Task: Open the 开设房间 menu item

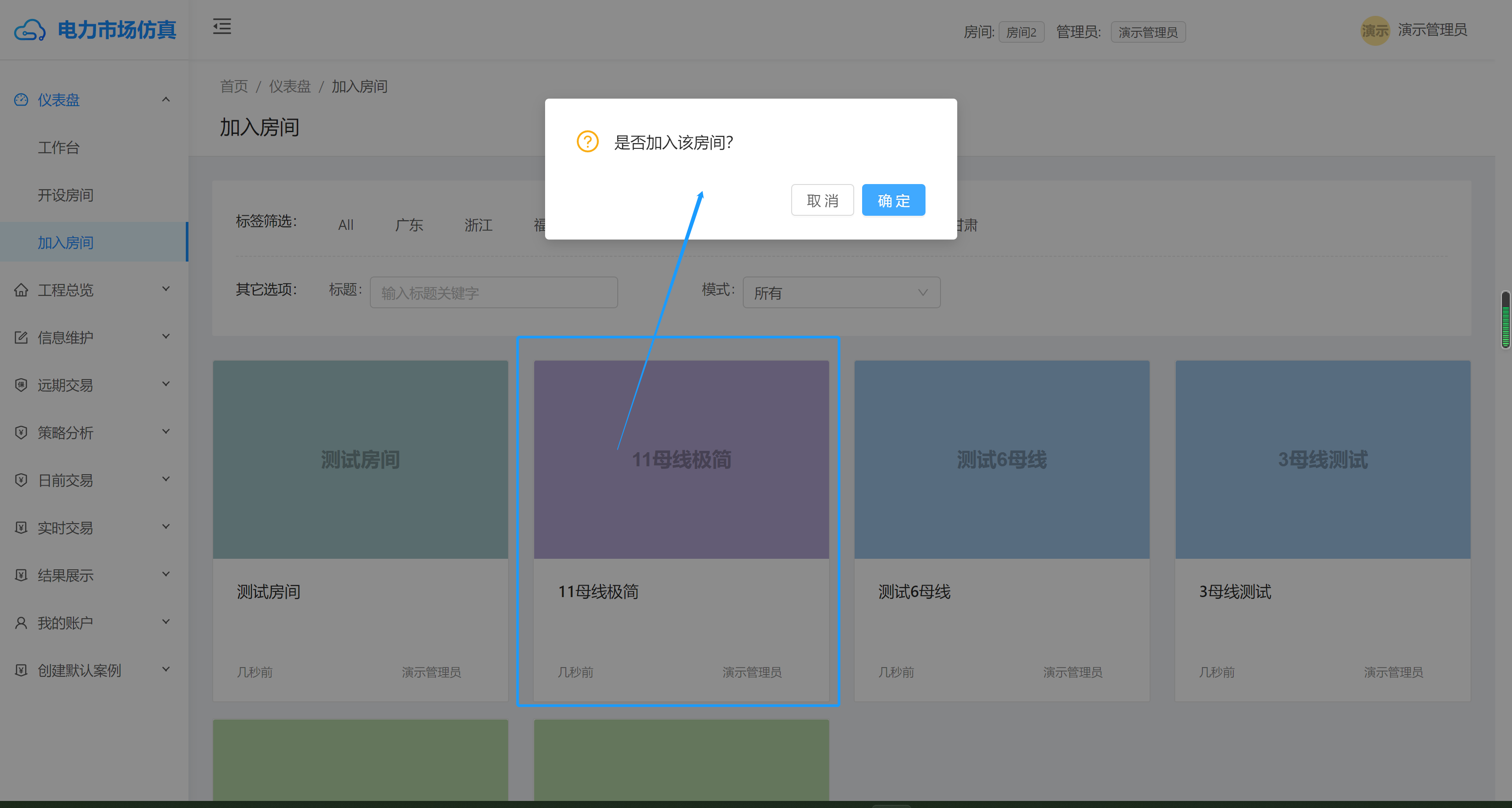Action: (x=94, y=195)
